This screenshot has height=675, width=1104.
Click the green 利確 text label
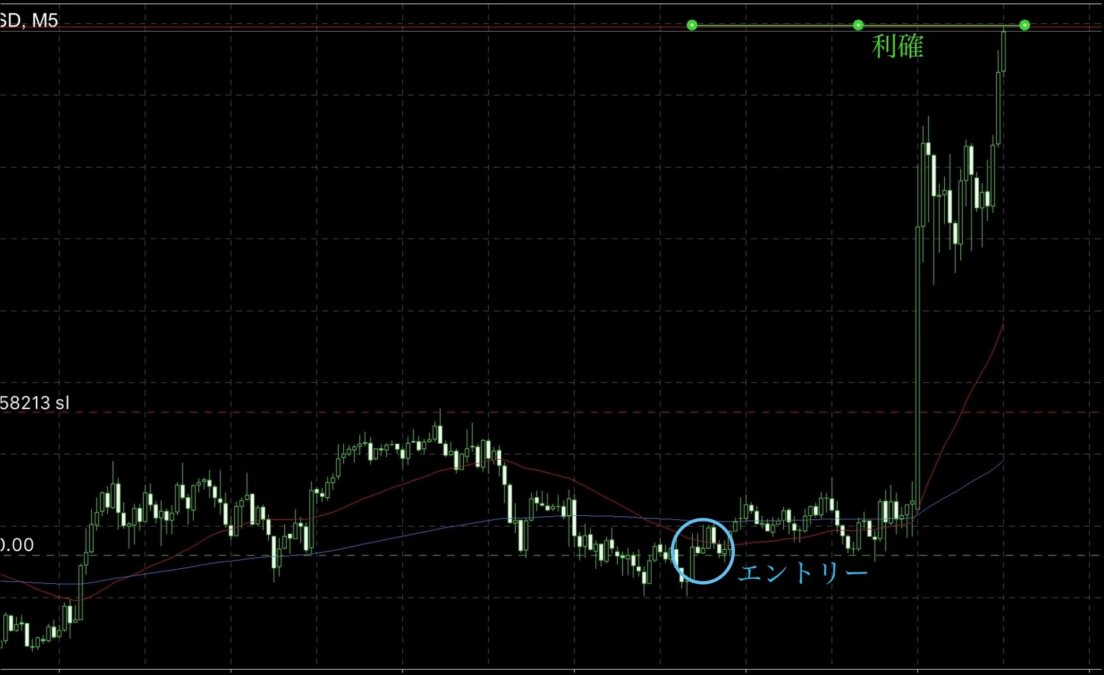pos(897,47)
